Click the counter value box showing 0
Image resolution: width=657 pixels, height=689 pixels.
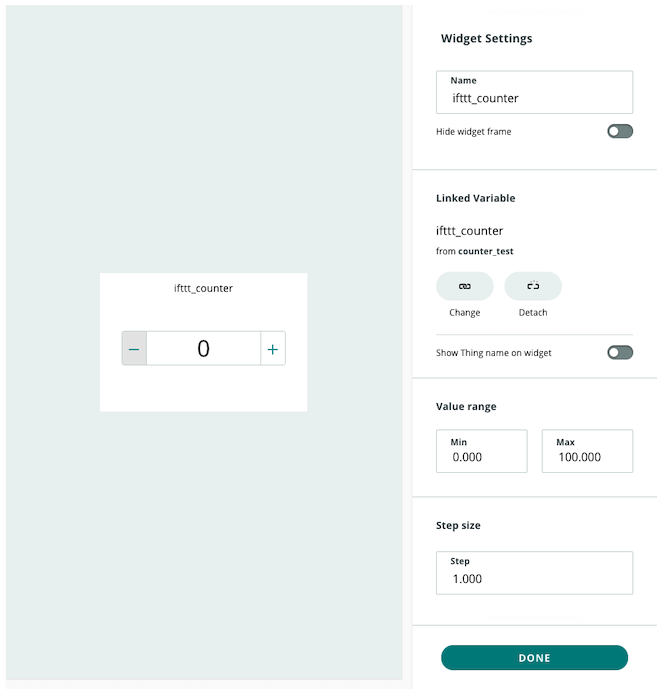point(203,348)
